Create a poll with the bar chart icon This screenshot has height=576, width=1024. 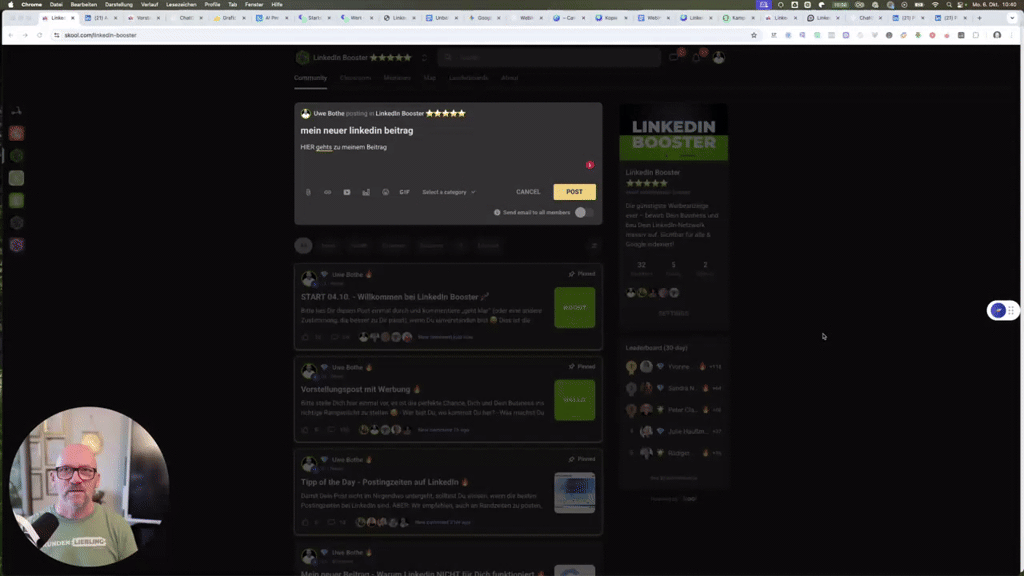tap(366, 192)
